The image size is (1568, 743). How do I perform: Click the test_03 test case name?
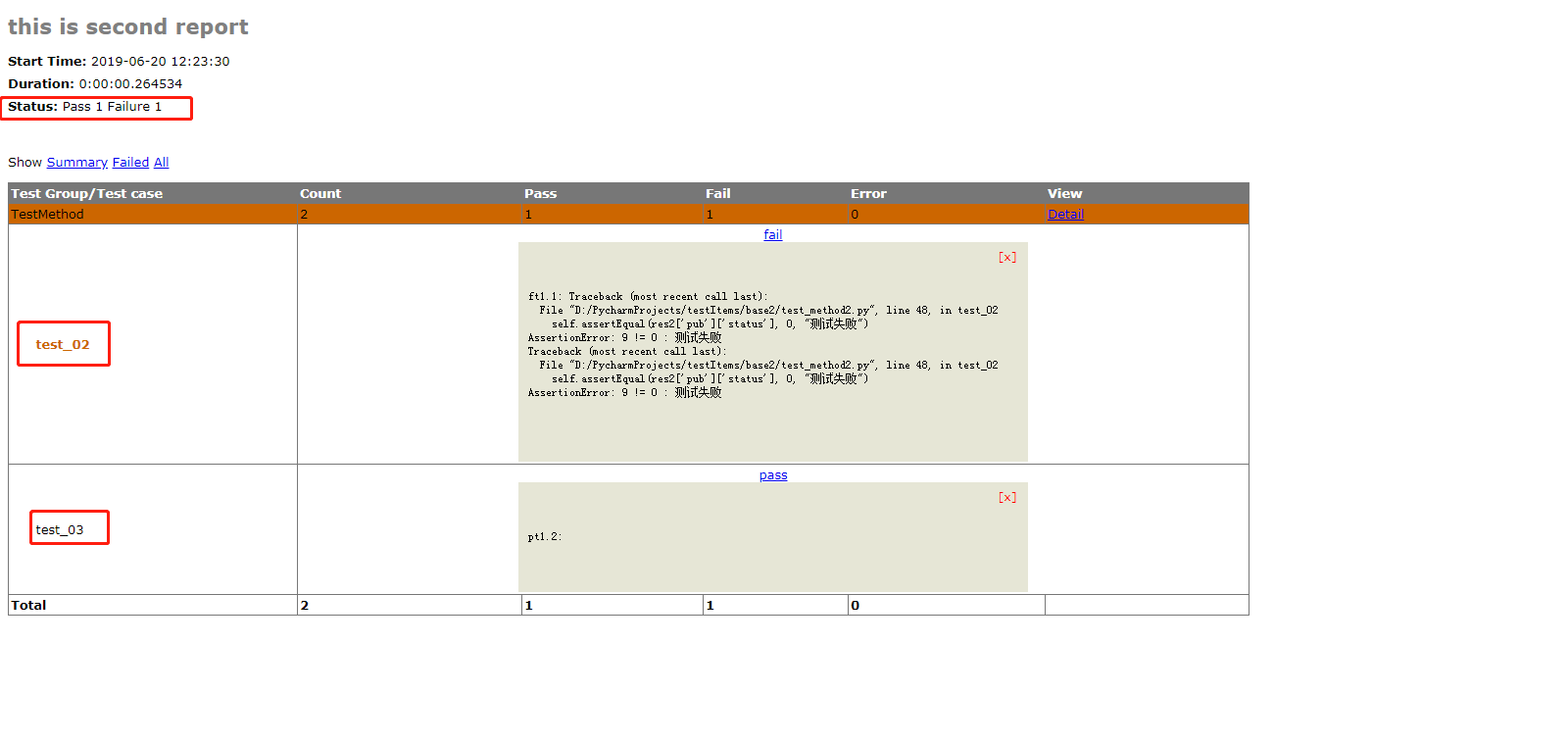coord(60,530)
